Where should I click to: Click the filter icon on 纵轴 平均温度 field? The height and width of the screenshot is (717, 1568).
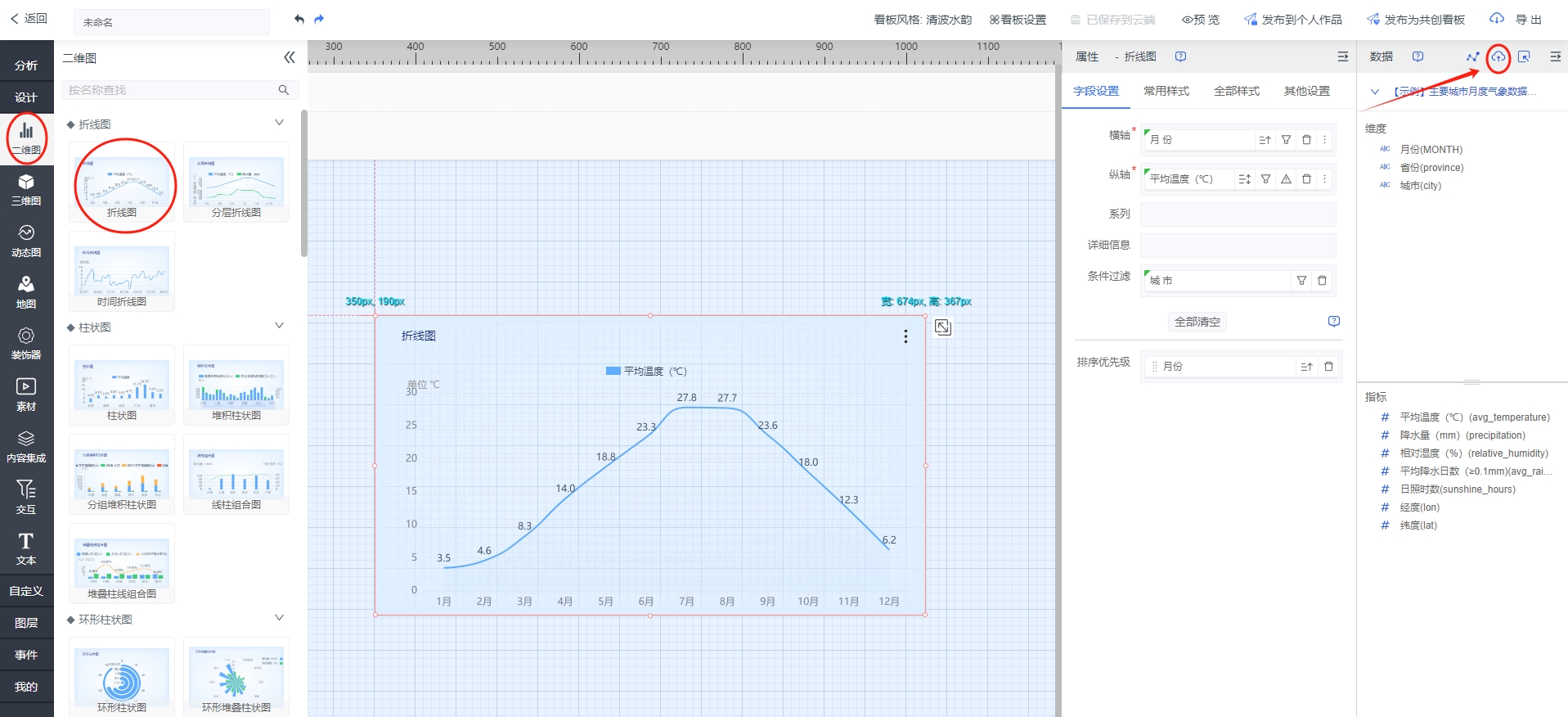1265,179
